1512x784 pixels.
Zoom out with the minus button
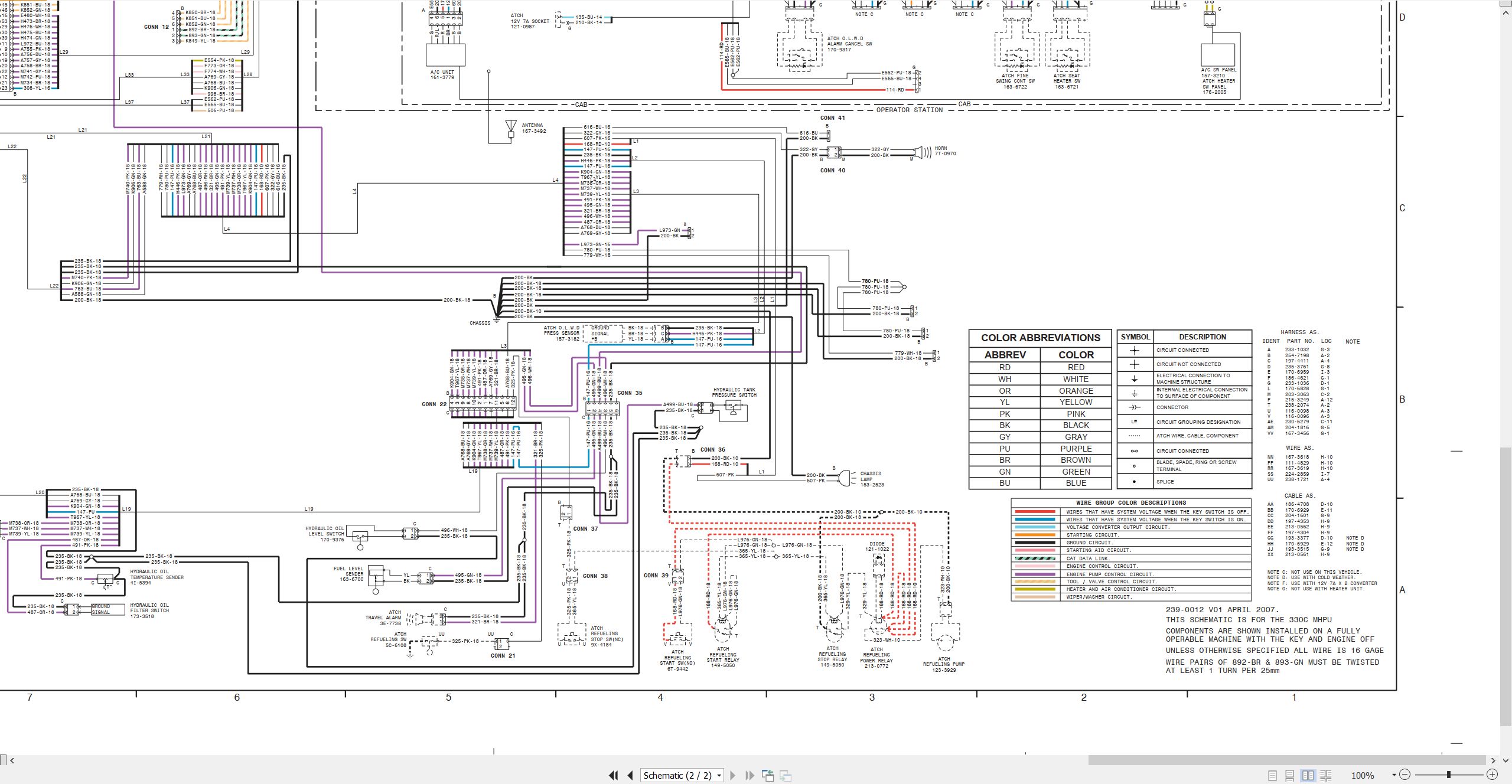(x=1405, y=775)
